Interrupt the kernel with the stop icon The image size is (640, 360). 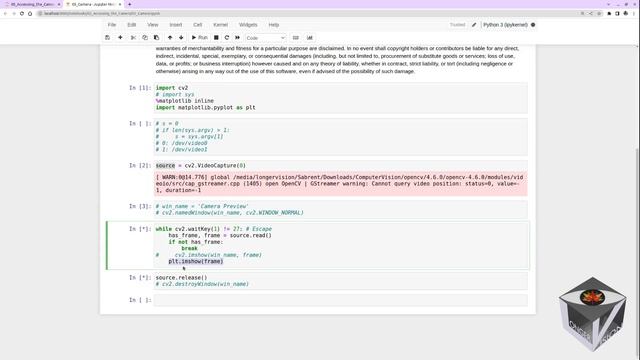click(x=216, y=38)
